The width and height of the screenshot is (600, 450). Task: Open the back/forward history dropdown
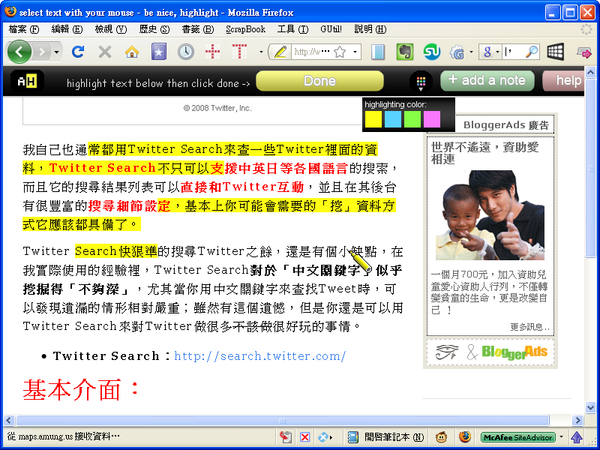coord(57,52)
